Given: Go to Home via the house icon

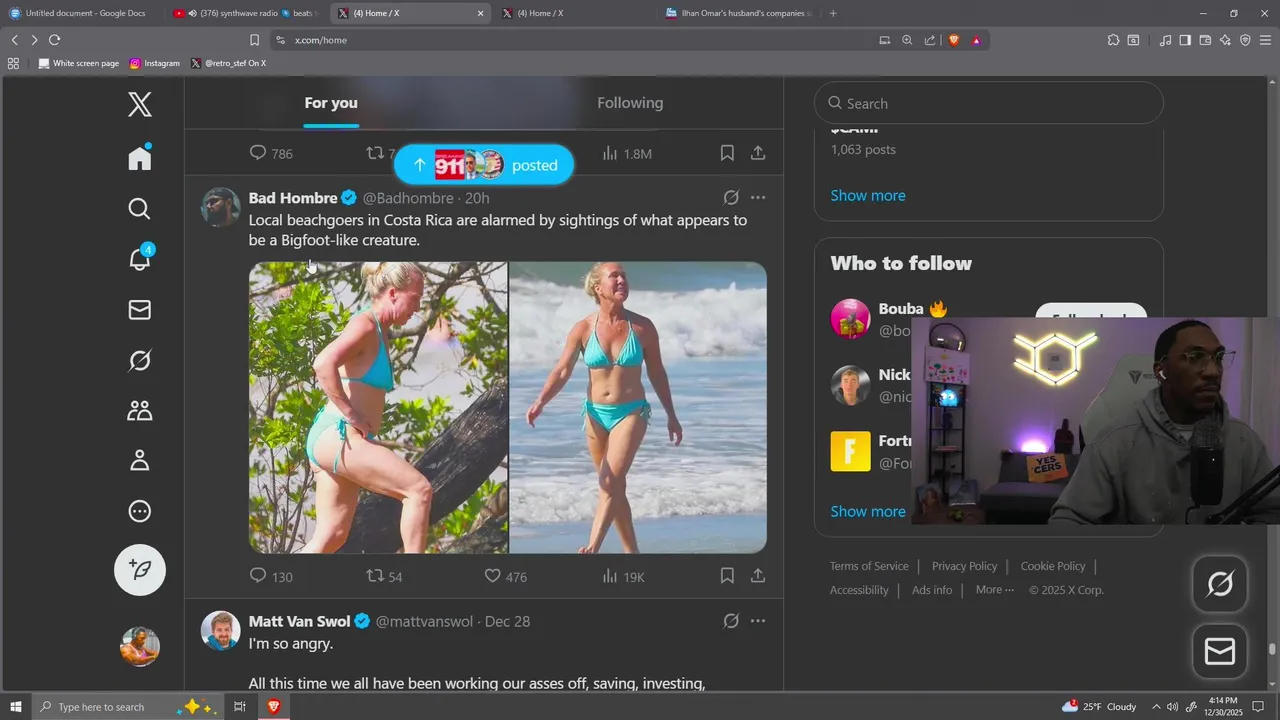Looking at the screenshot, I should coord(140,157).
